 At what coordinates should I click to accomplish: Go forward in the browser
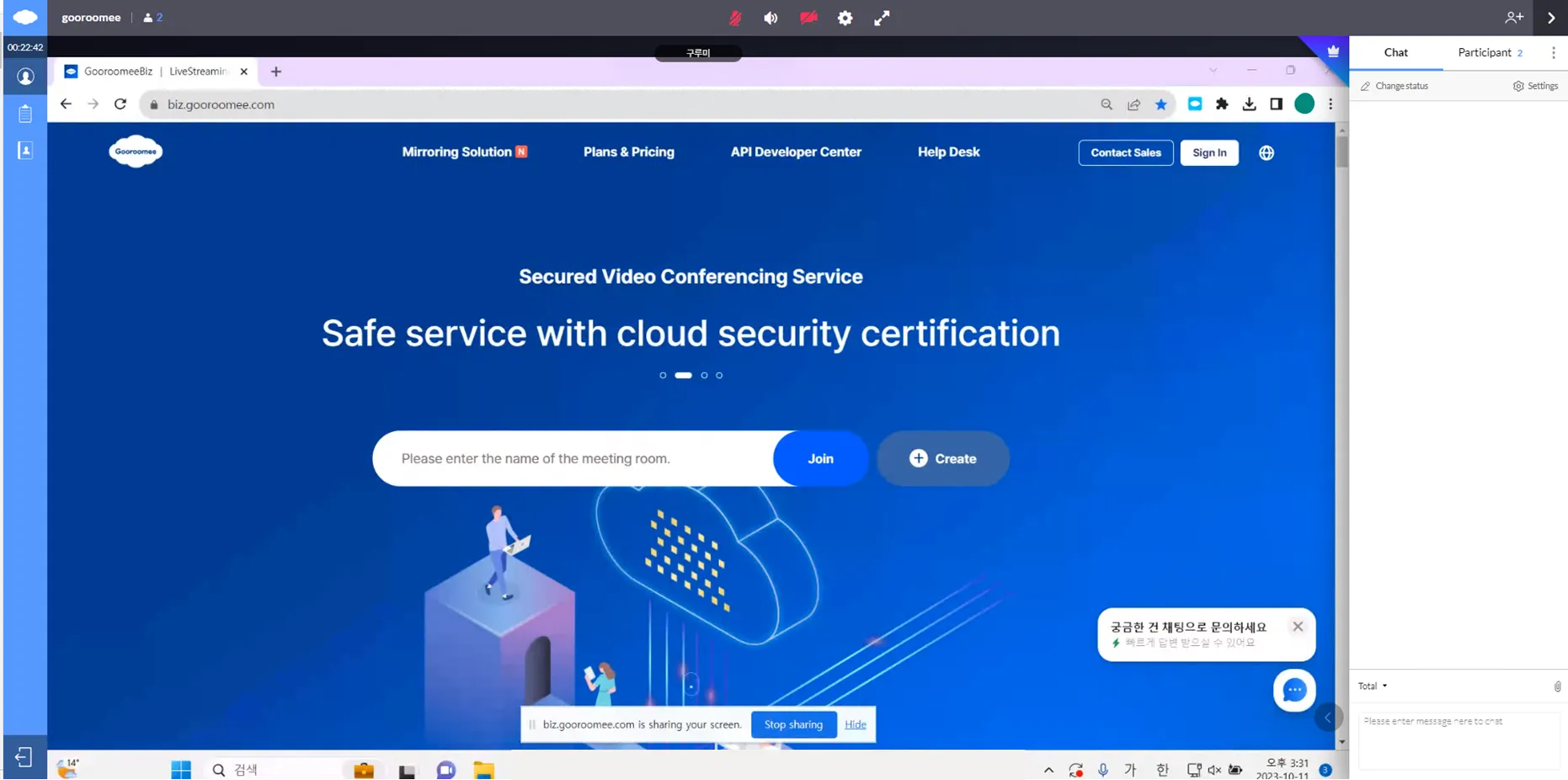(93, 104)
